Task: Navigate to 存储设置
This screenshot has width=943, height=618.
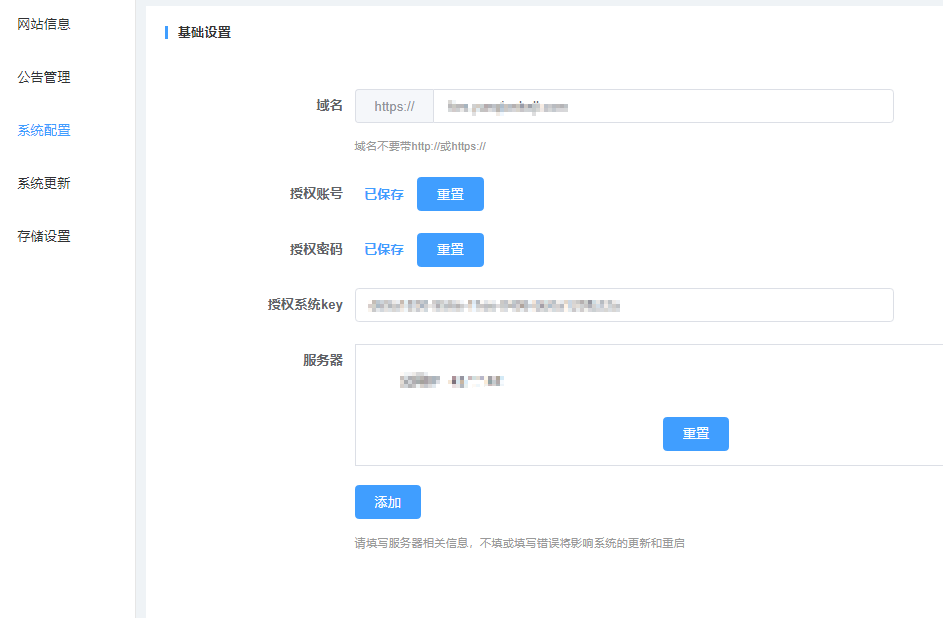Action: (44, 236)
